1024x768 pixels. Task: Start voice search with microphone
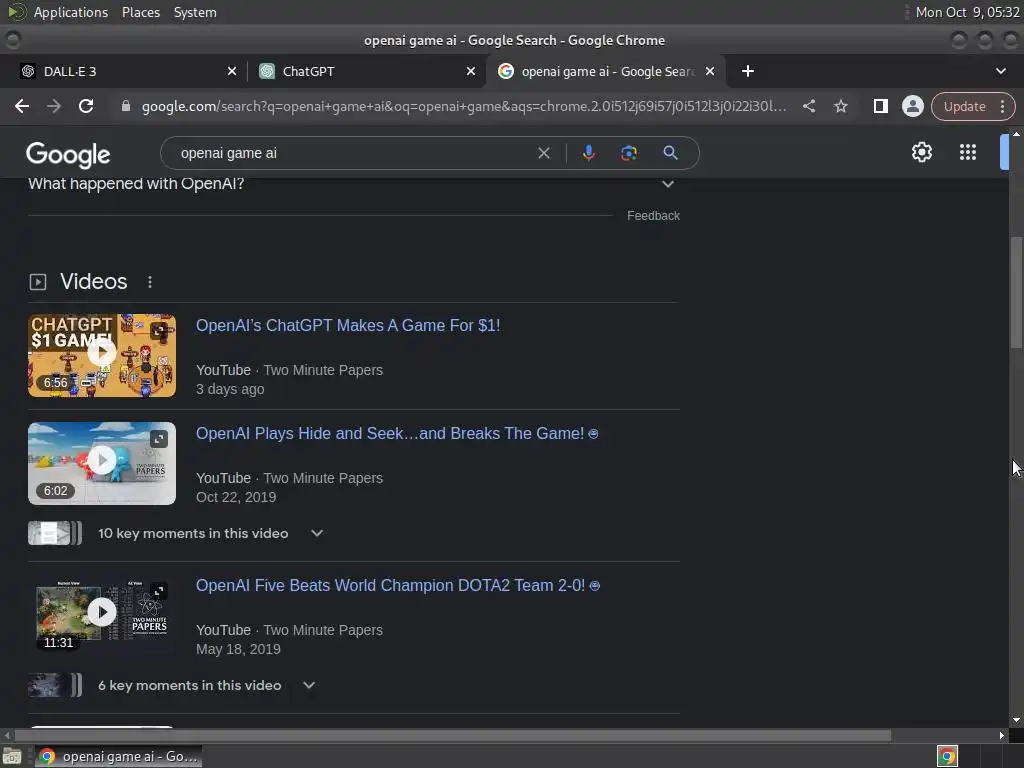pos(588,153)
